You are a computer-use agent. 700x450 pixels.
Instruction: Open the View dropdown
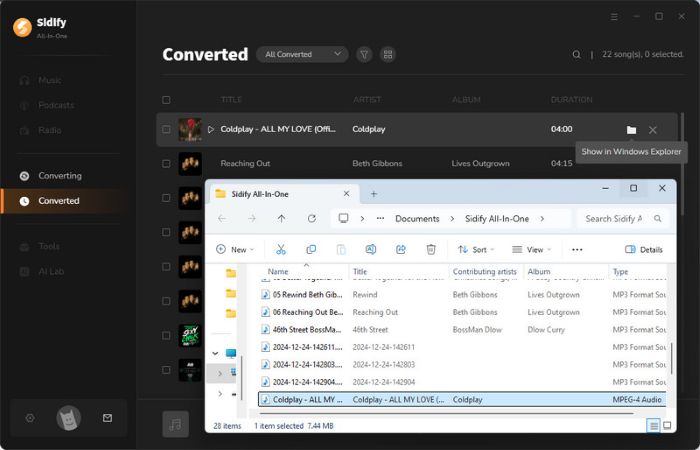(531, 250)
